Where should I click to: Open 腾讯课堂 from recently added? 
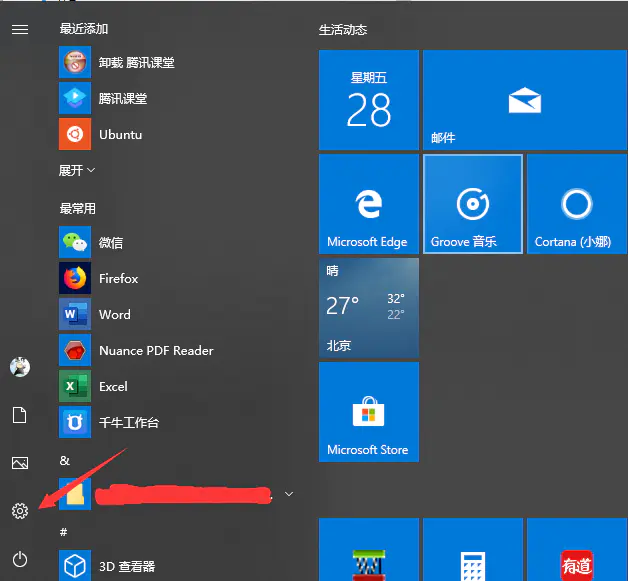[176, 98]
